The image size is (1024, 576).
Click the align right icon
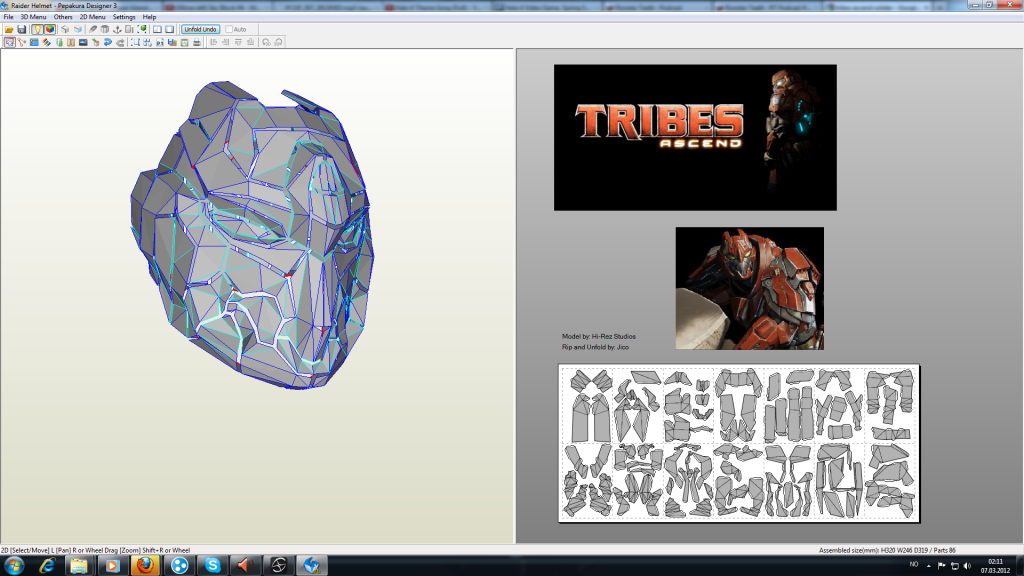coord(225,42)
